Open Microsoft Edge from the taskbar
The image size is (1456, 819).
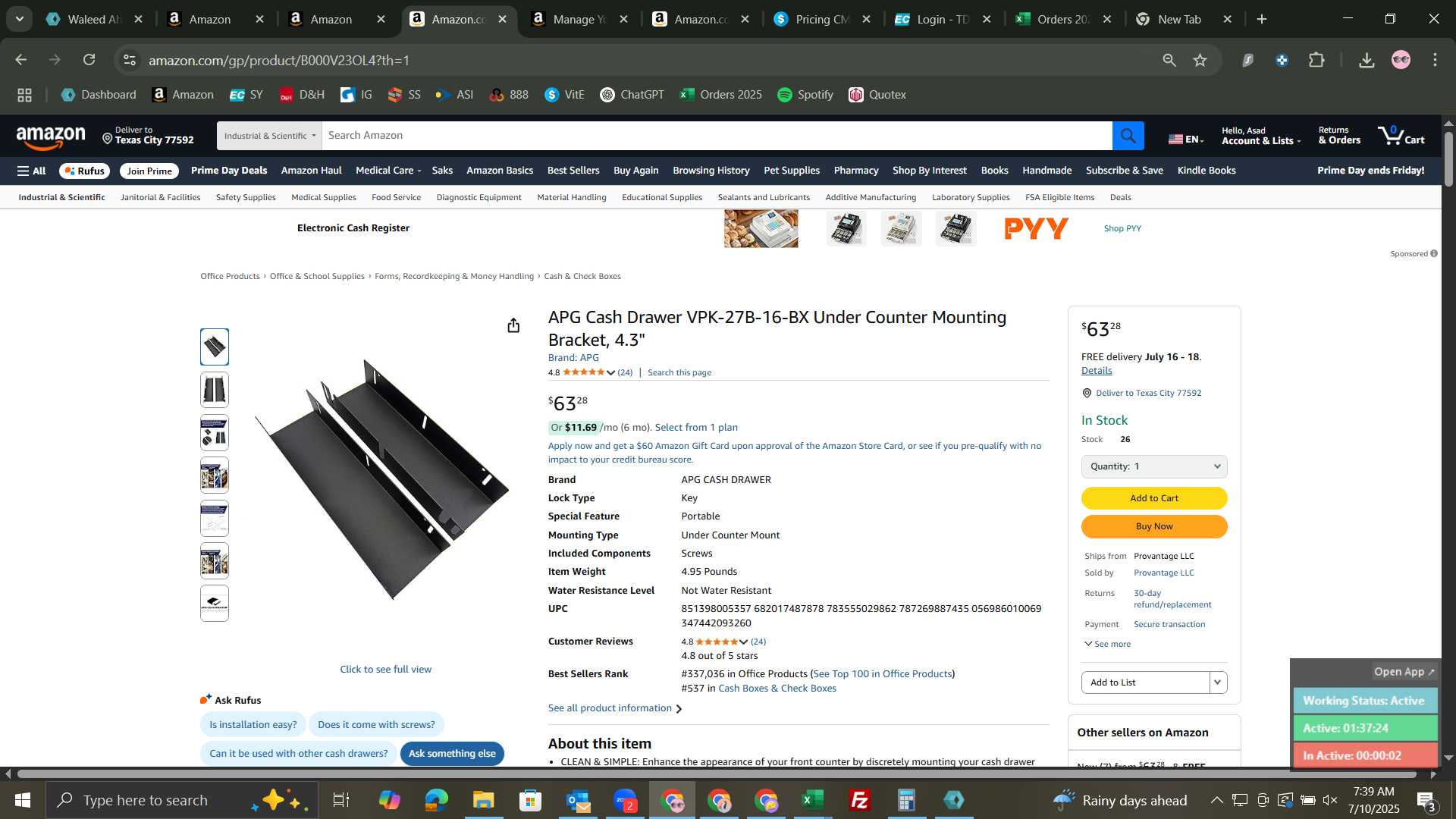point(436,800)
